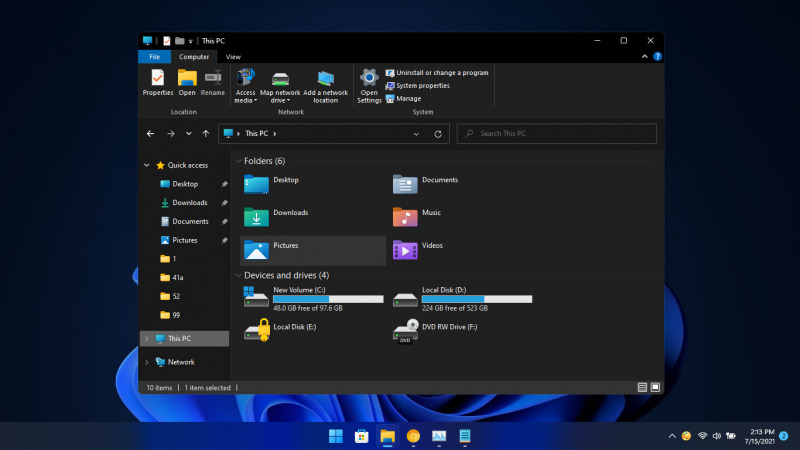
Task: Collapse the ribbon with chevron arrow
Action: tap(644, 57)
